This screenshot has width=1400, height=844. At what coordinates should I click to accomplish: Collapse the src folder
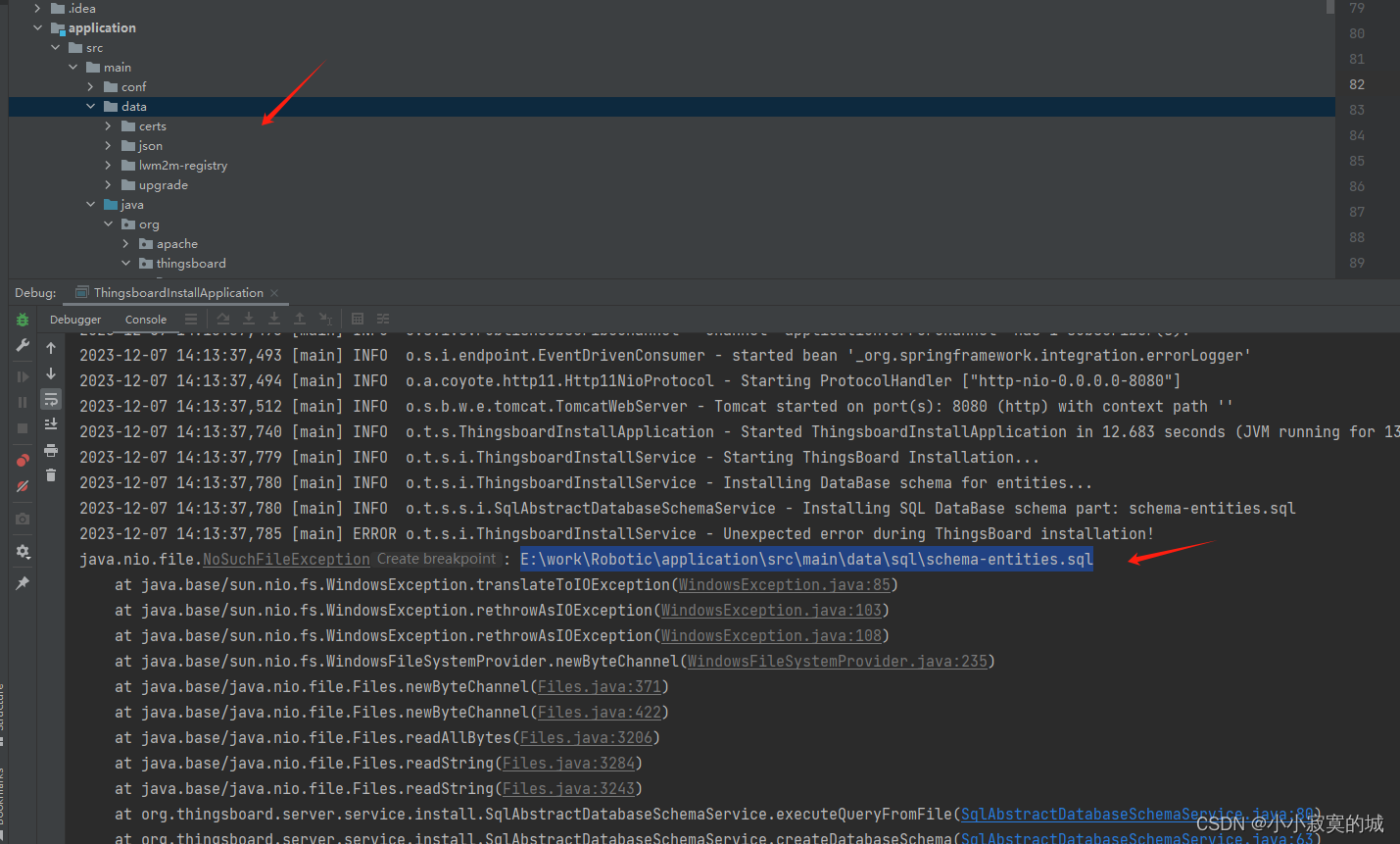55,47
